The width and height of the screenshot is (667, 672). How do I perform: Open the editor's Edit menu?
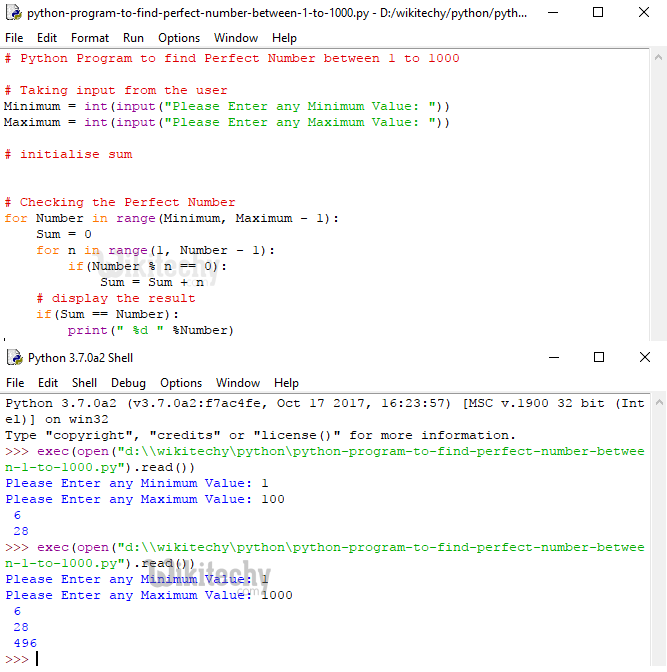47,38
